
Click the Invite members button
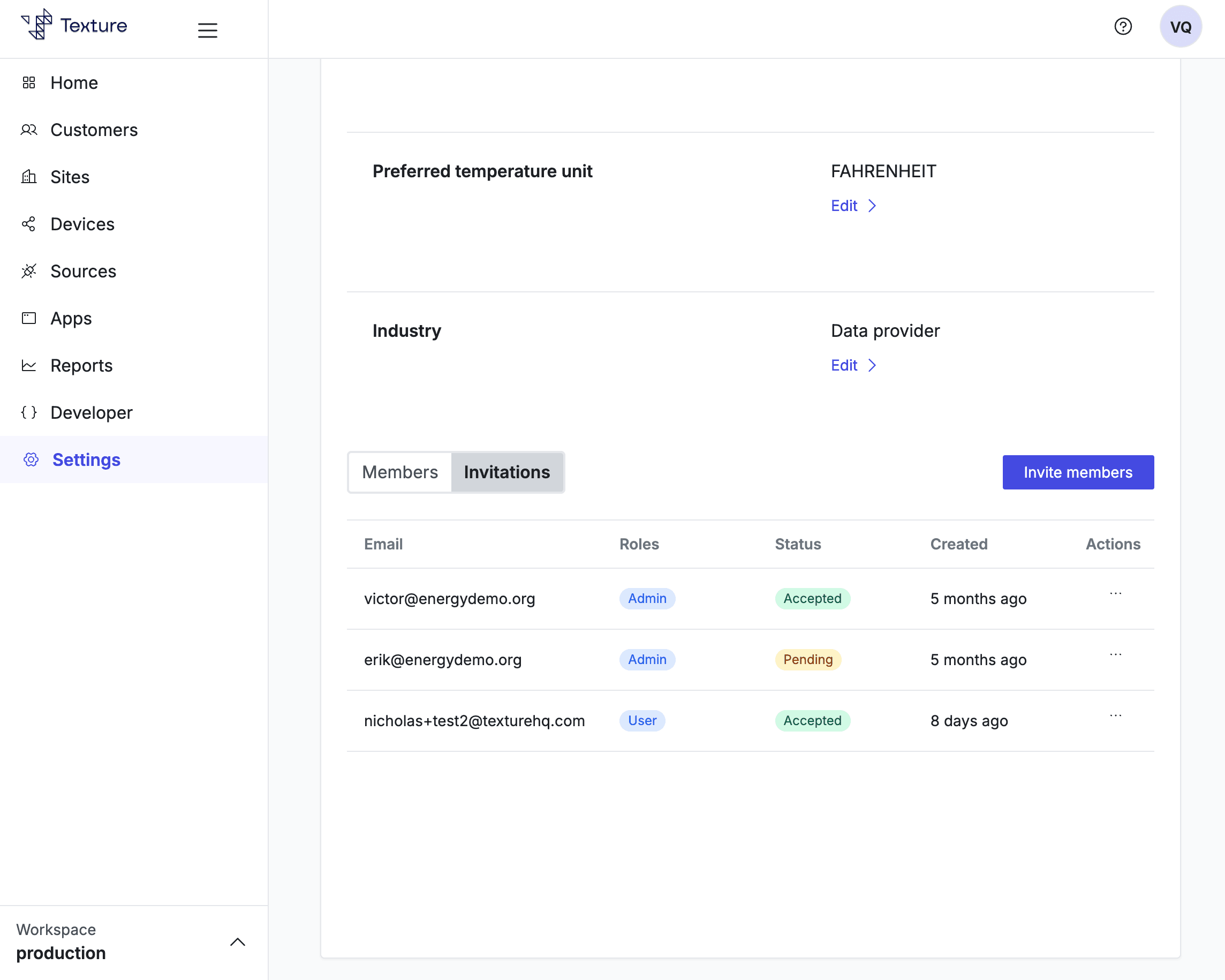click(x=1077, y=472)
